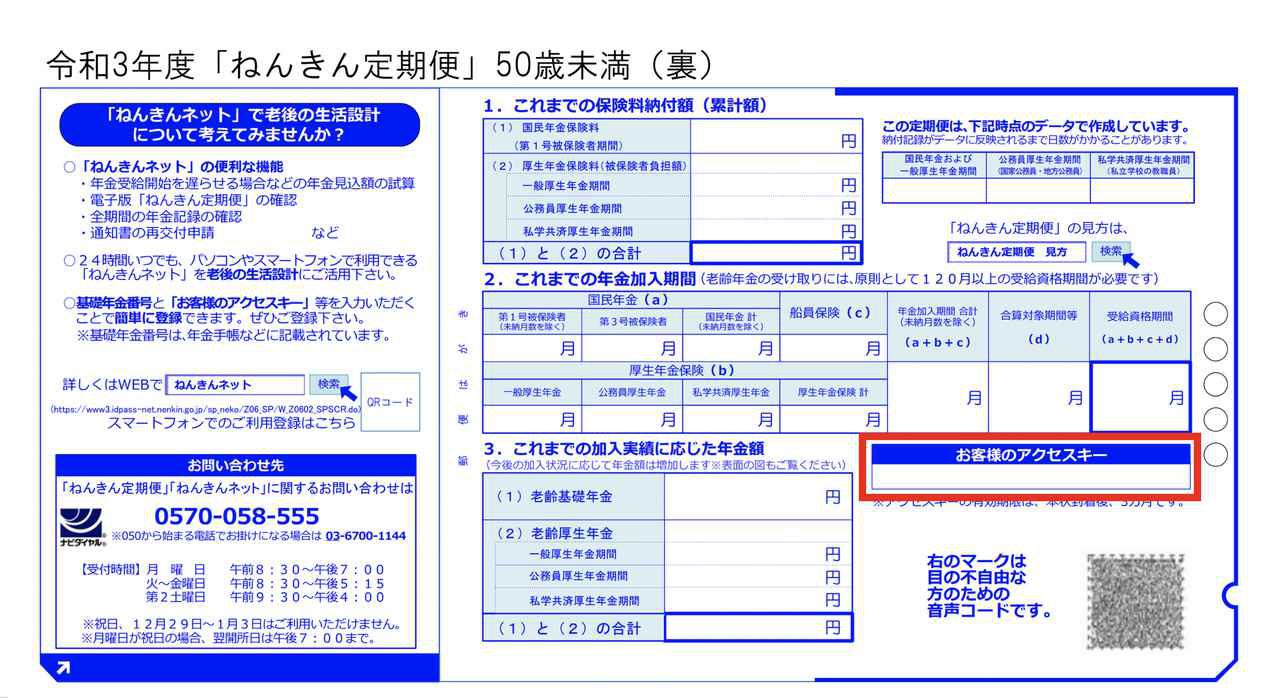Click 第2土曜日 午前9:30～午後4:00 line
The width and height of the screenshot is (1280, 698).
coord(265,597)
